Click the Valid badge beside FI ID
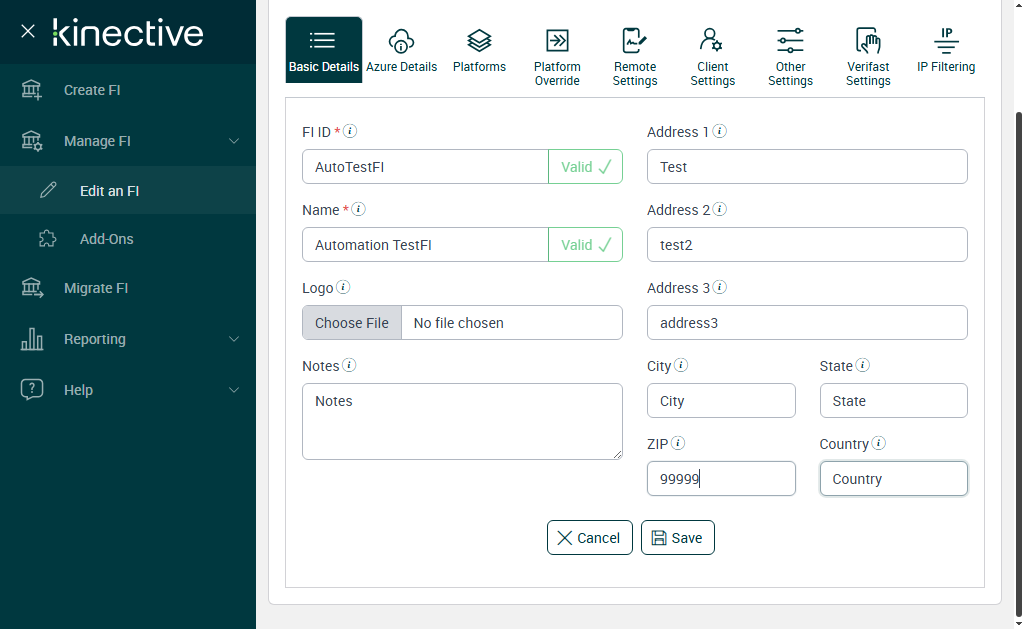 tap(586, 167)
